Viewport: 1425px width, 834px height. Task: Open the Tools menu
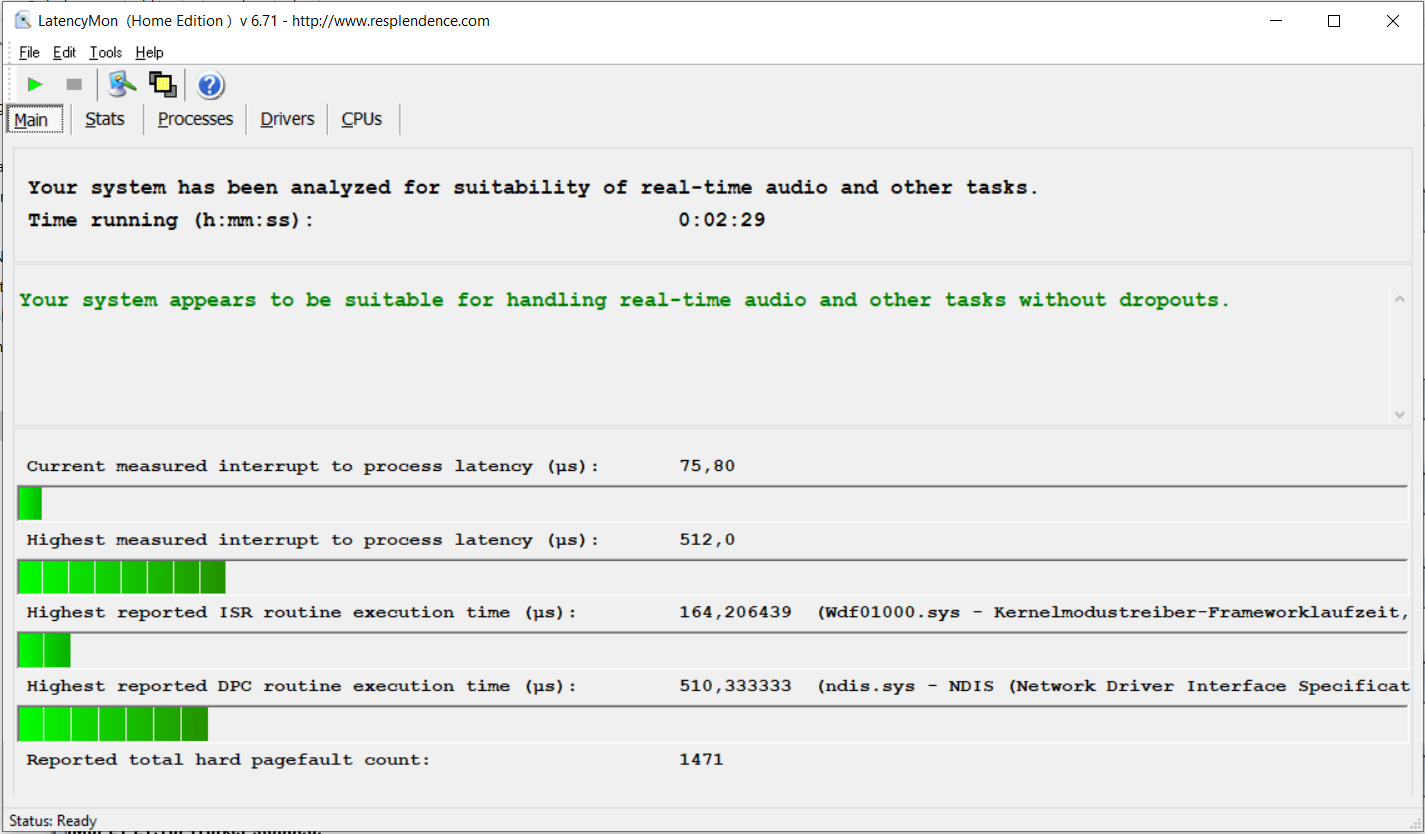click(105, 52)
